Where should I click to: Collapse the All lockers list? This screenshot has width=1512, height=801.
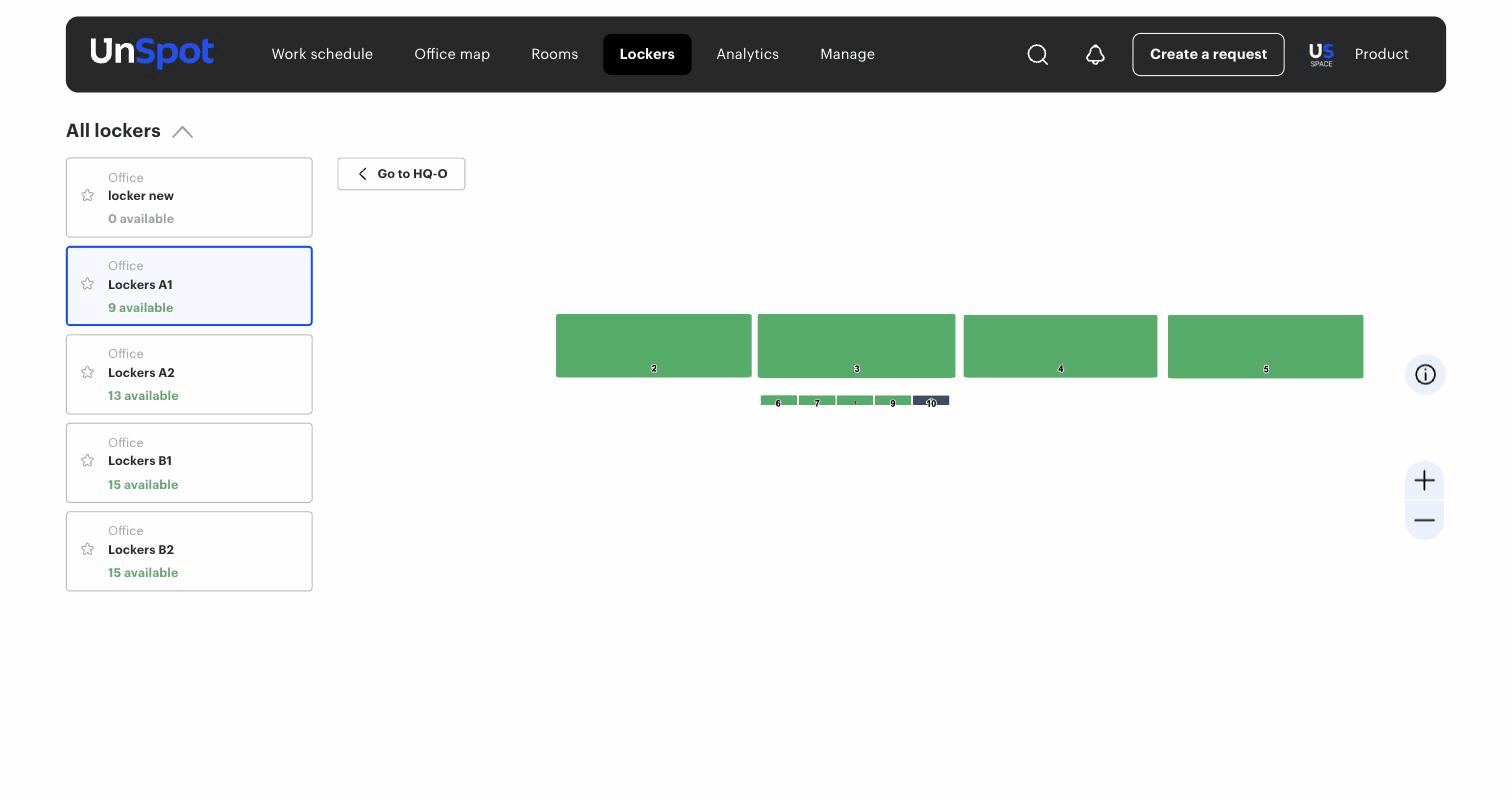182,132
